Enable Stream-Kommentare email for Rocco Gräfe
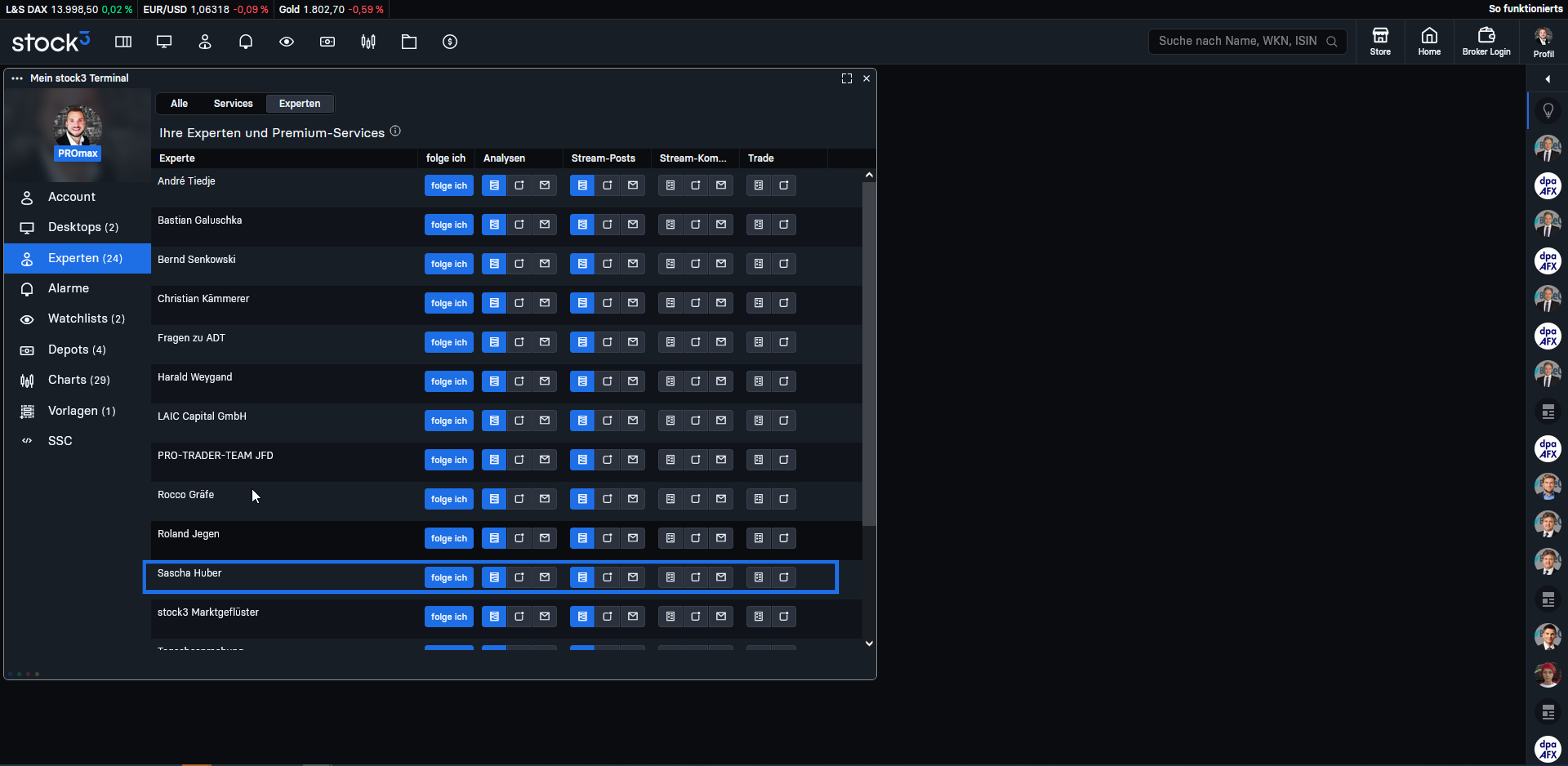The width and height of the screenshot is (1568, 766). (721, 499)
